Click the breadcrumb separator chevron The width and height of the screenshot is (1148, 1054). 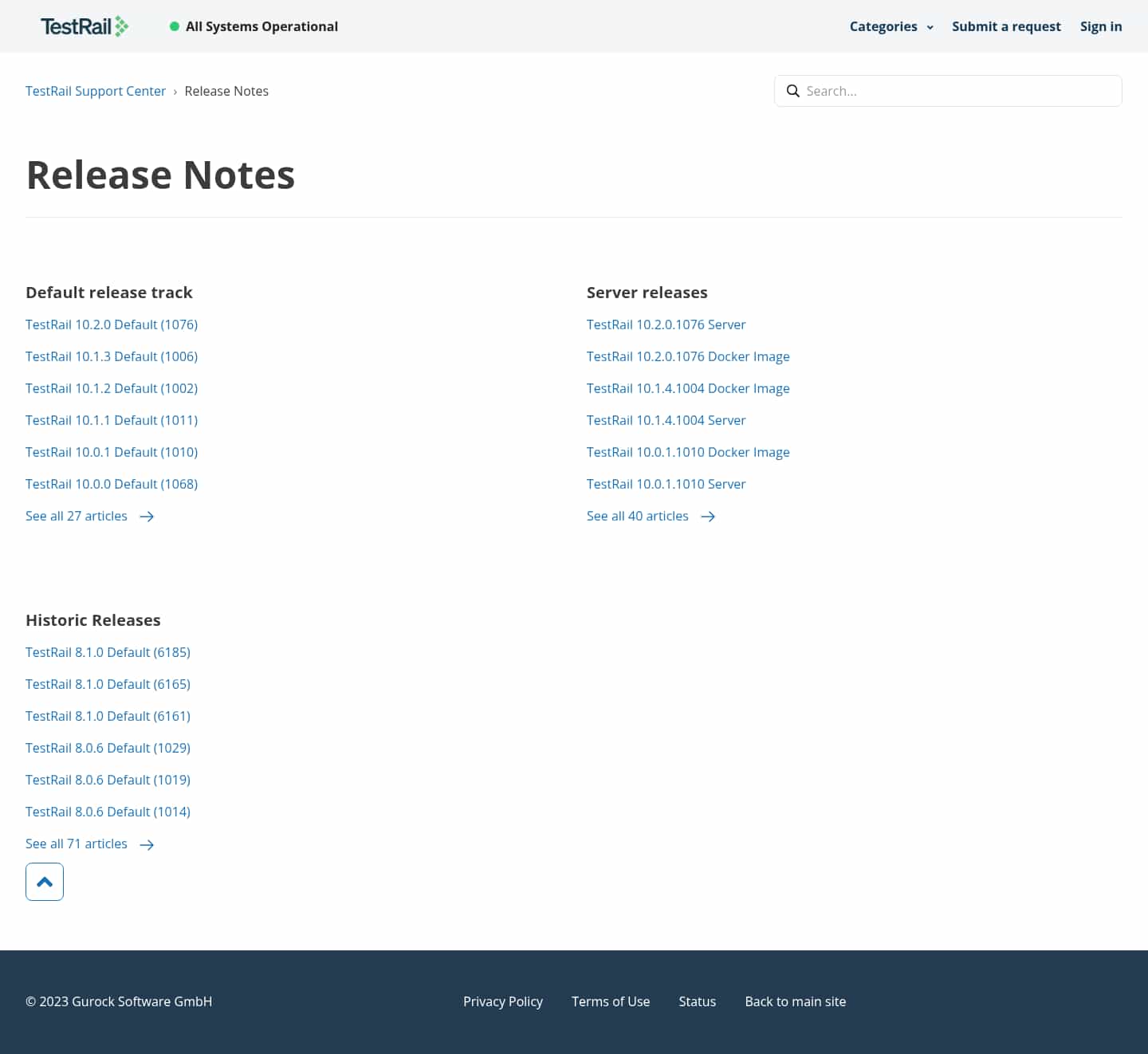[x=175, y=91]
